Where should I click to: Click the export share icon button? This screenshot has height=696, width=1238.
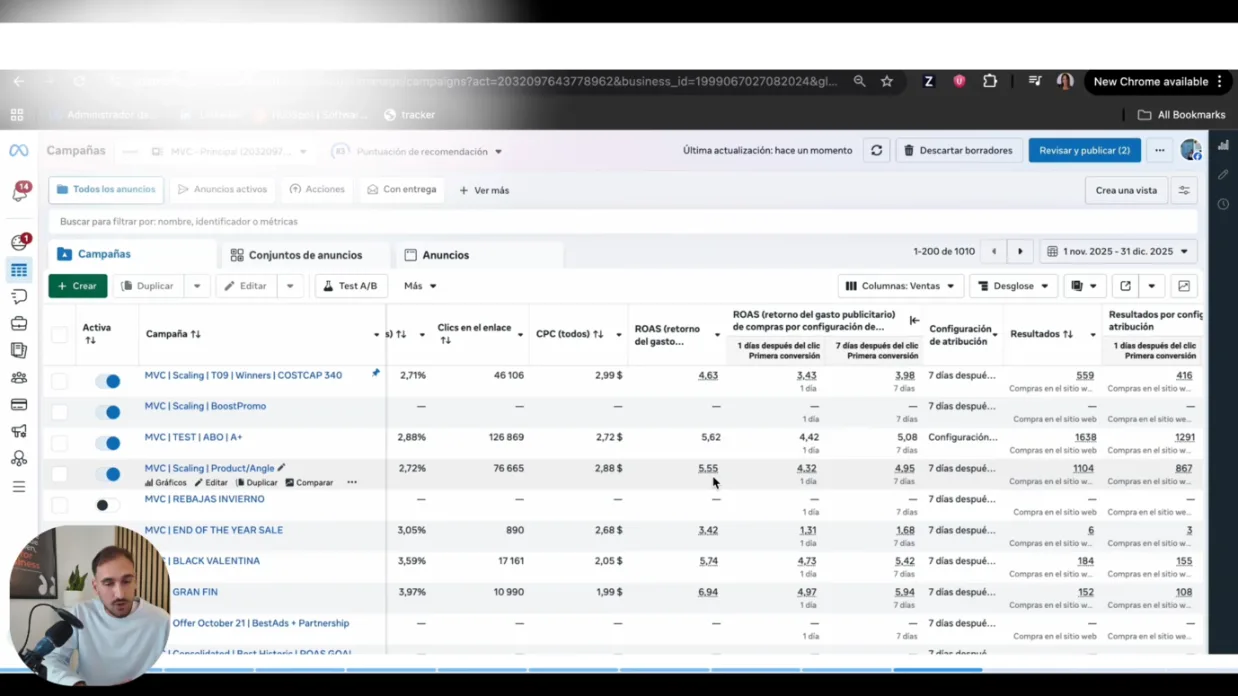click(1125, 286)
